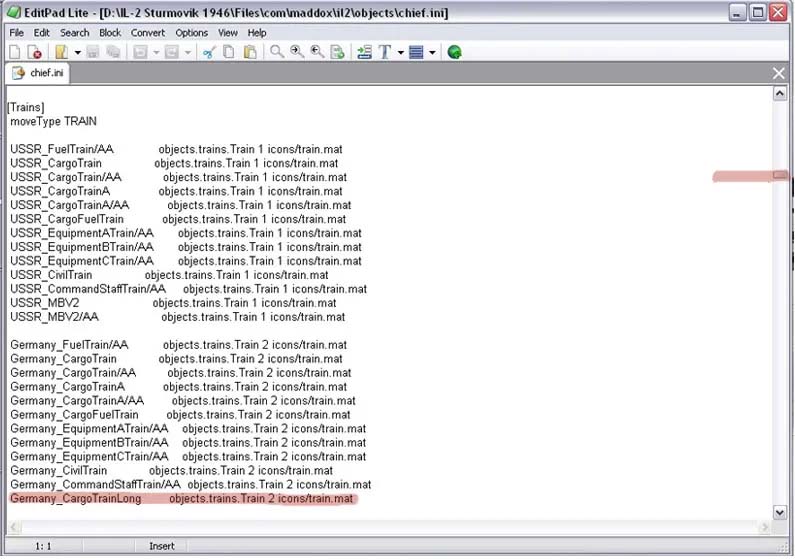Click the Germany_CivilTrain line
This screenshot has width=795, height=559.
tap(171, 470)
